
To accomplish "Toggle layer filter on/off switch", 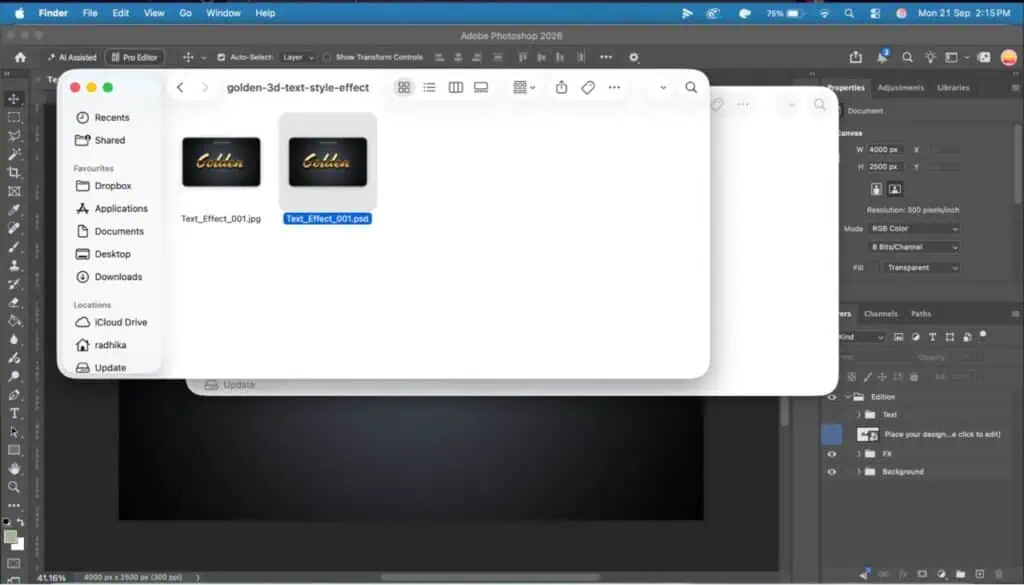I will (983, 336).
